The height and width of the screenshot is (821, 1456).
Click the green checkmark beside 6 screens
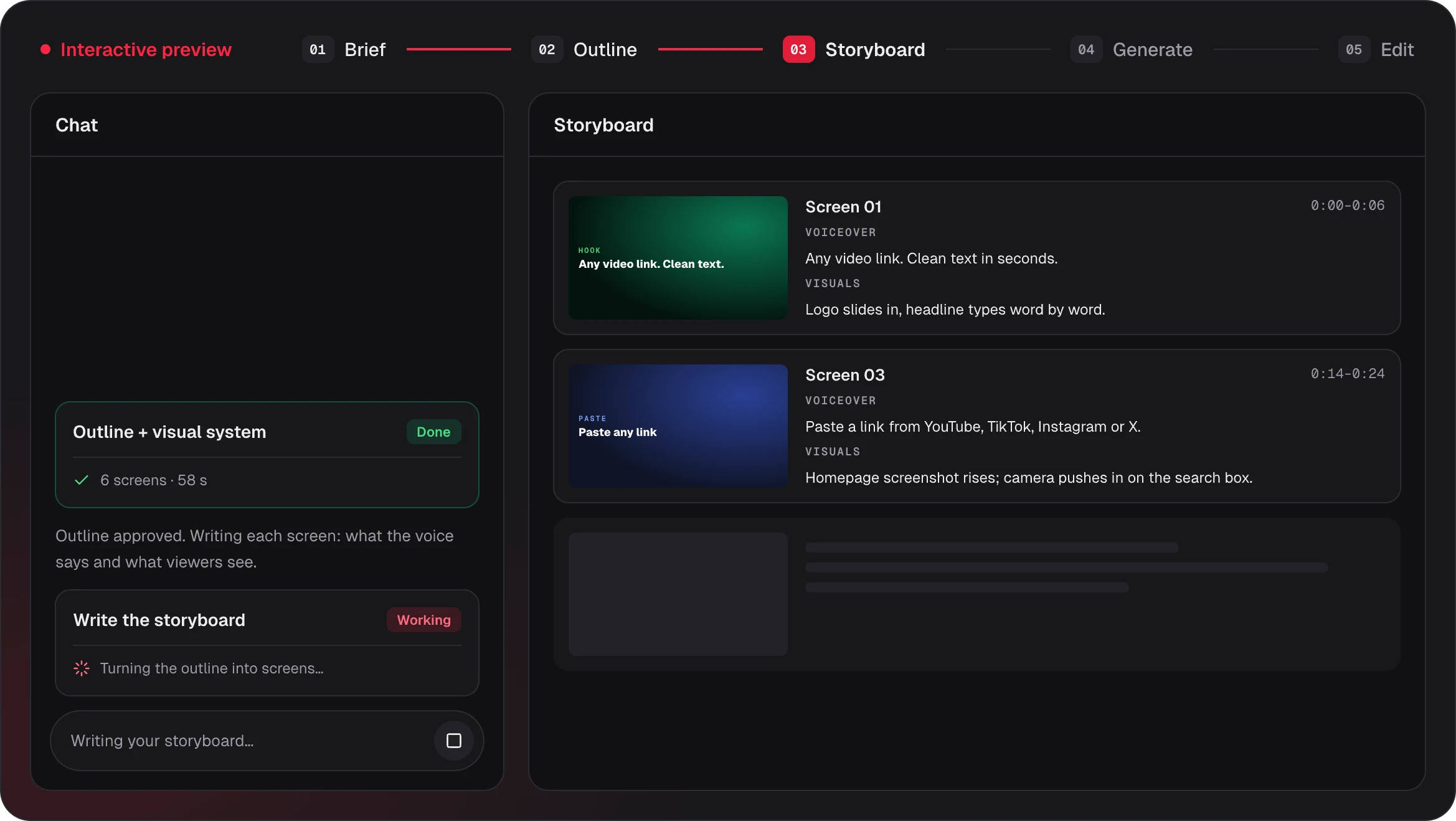click(82, 480)
